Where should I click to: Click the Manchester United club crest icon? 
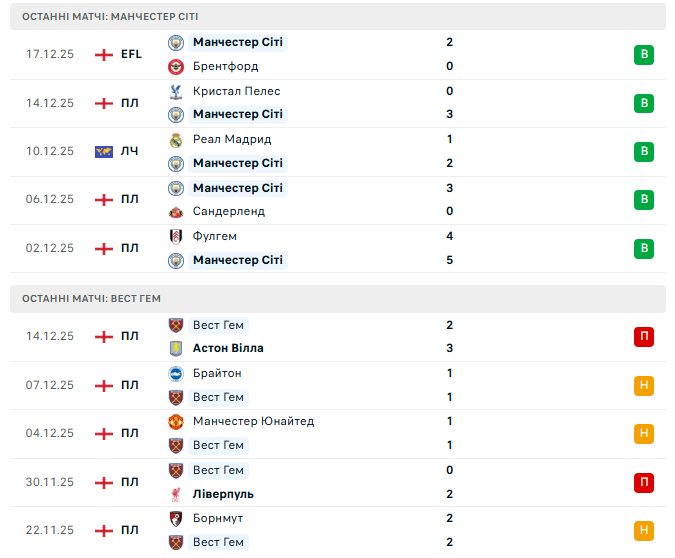(176, 421)
